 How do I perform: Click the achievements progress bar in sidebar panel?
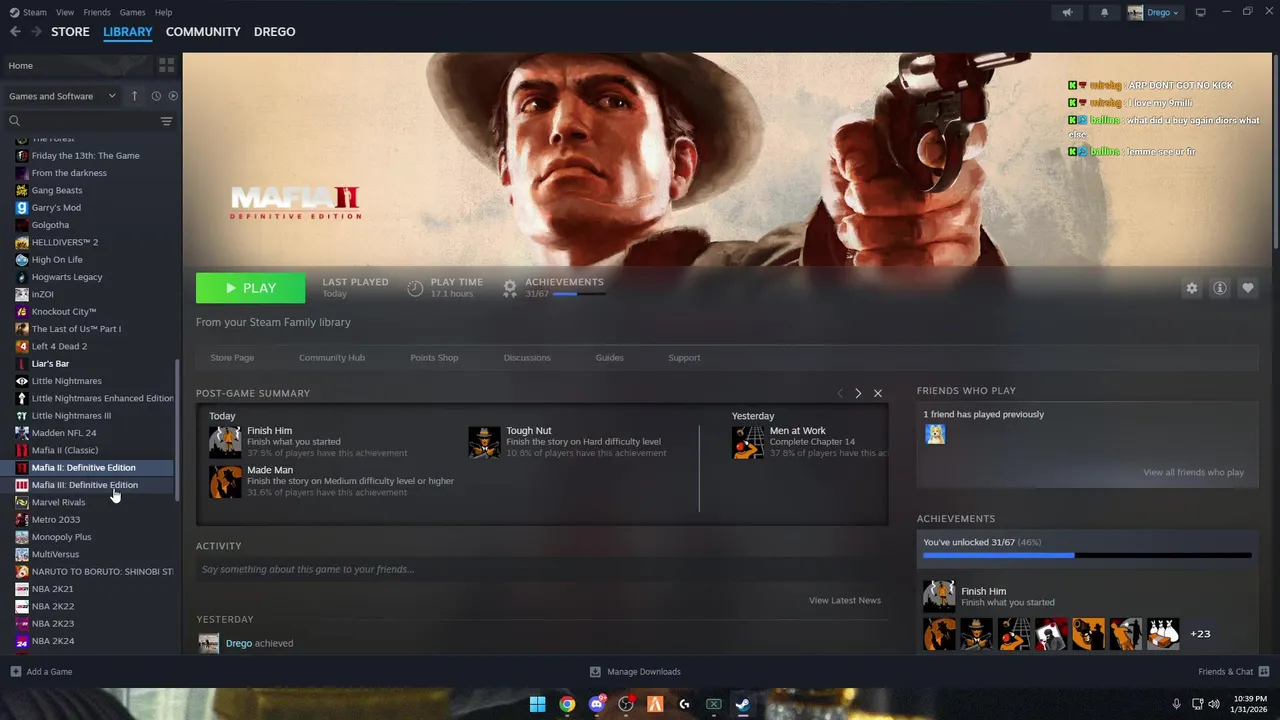1087,555
